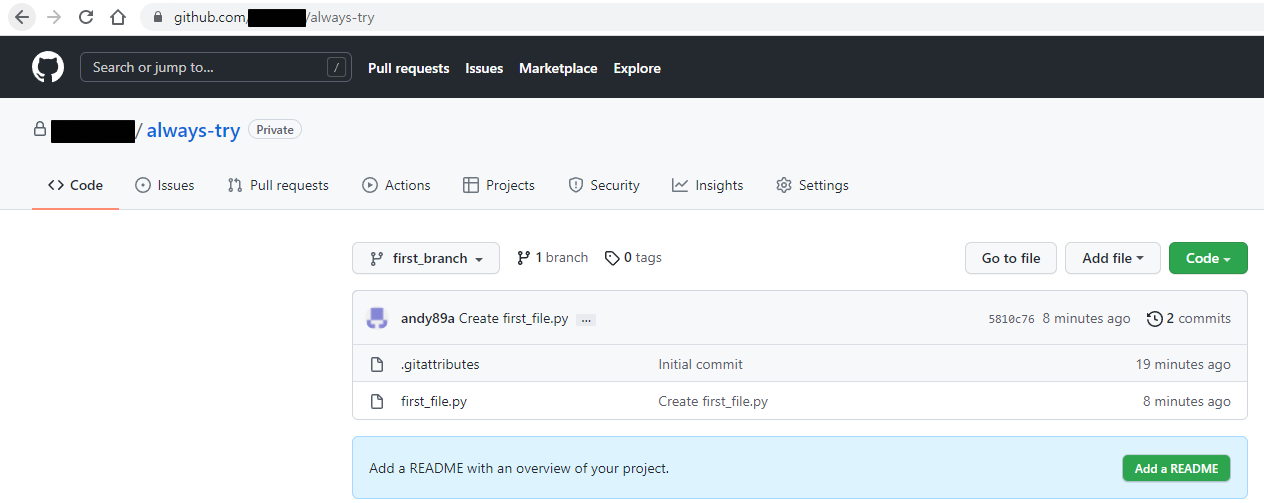Image resolution: width=1264 pixels, height=503 pixels.
Task: Open the Projects tab
Action: 499,185
